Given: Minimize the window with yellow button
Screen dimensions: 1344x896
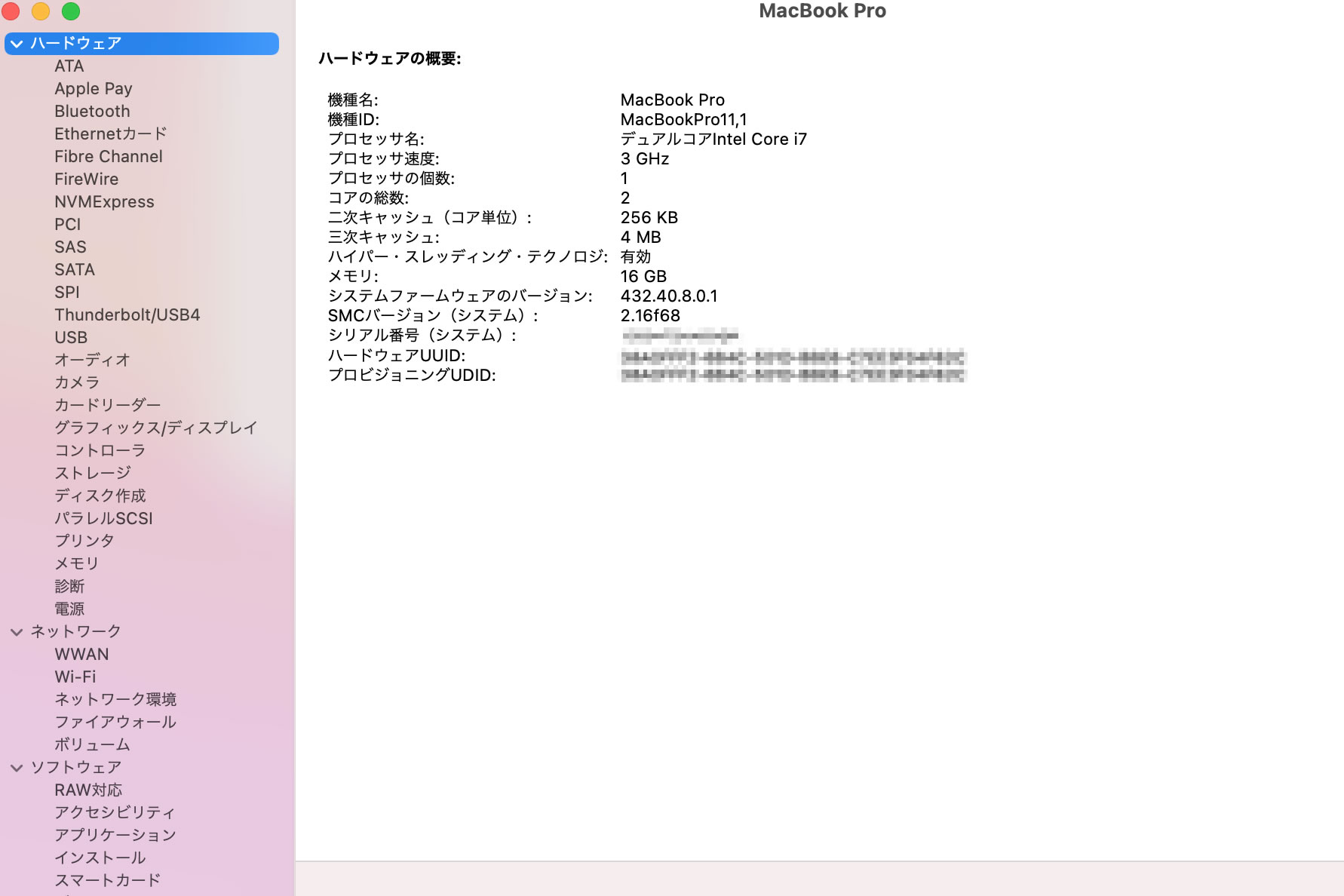Looking at the screenshot, I should tap(41, 11).
